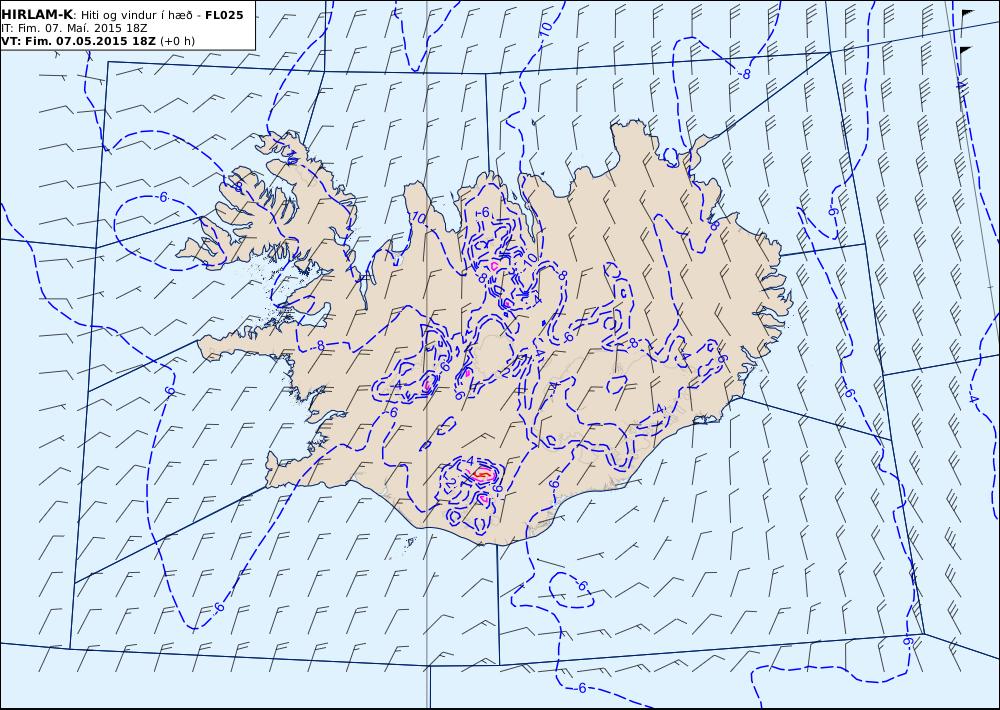Click the (+0 h) forecast offset text
This screenshot has height=710, width=1000.
[177, 41]
